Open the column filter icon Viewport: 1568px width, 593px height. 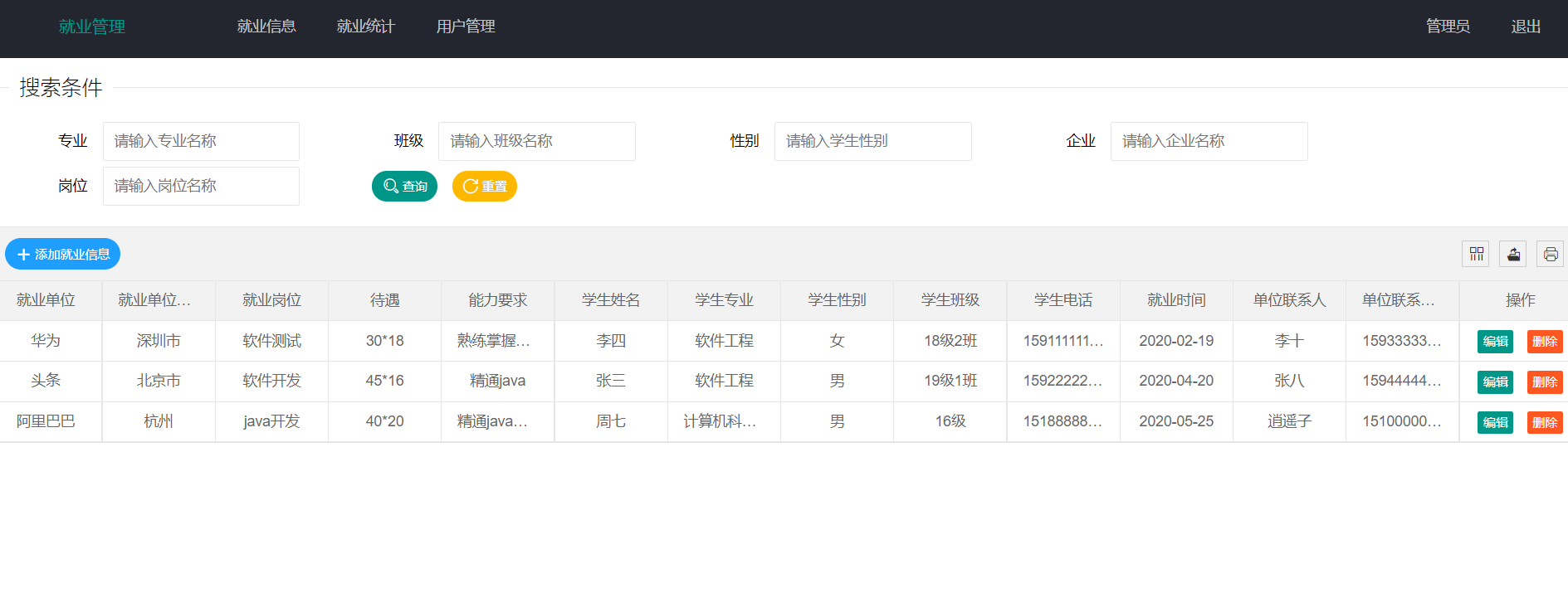point(1476,254)
